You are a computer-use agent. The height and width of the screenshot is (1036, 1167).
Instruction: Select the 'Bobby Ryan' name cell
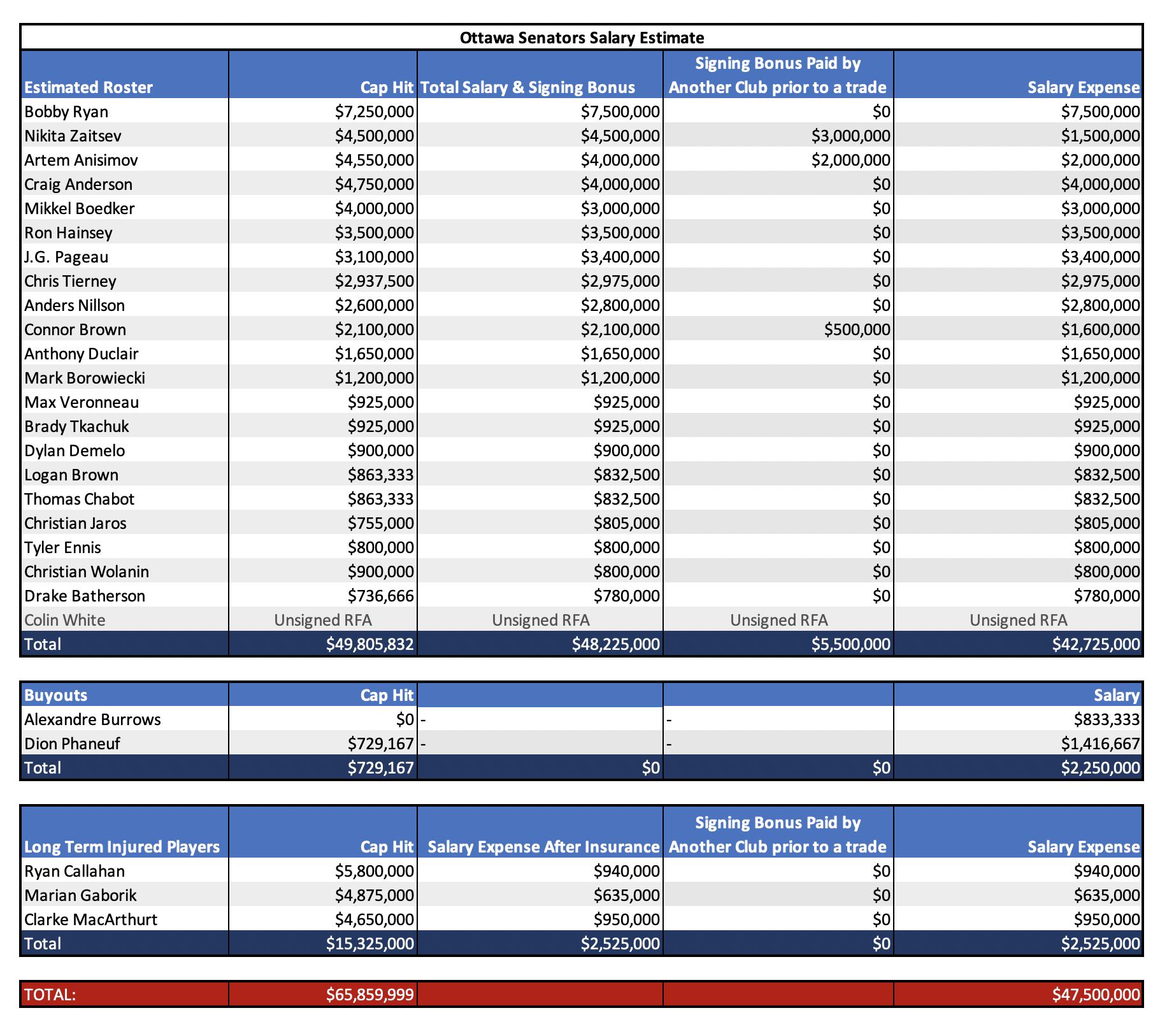pyautogui.click(x=125, y=112)
